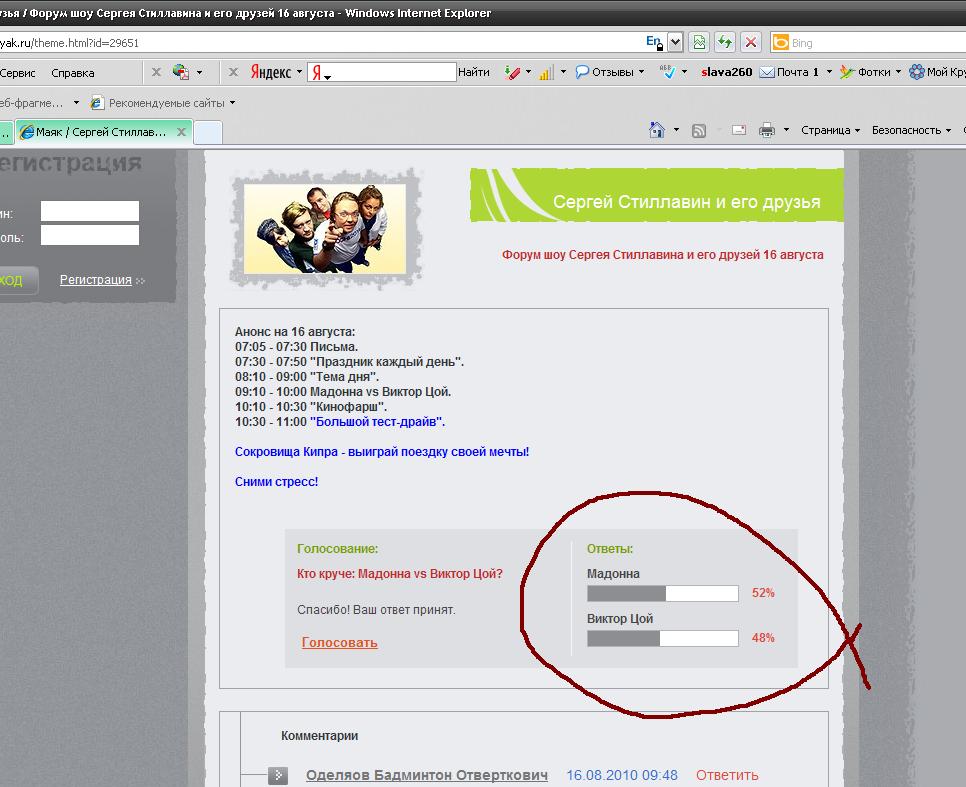Click Yandex Отзывы speech bubble button

point(605,72)
